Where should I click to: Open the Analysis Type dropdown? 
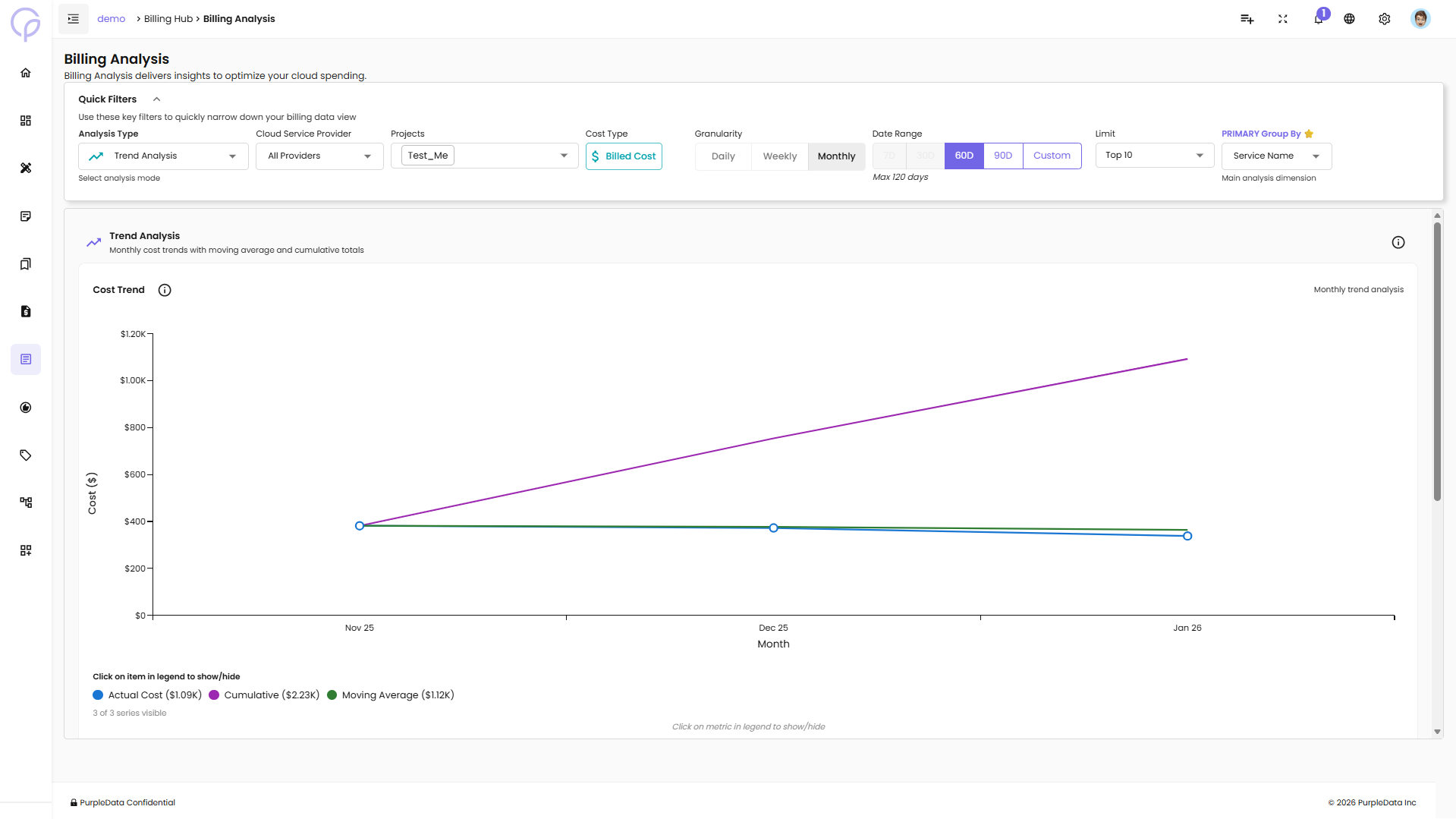[163, 156]
